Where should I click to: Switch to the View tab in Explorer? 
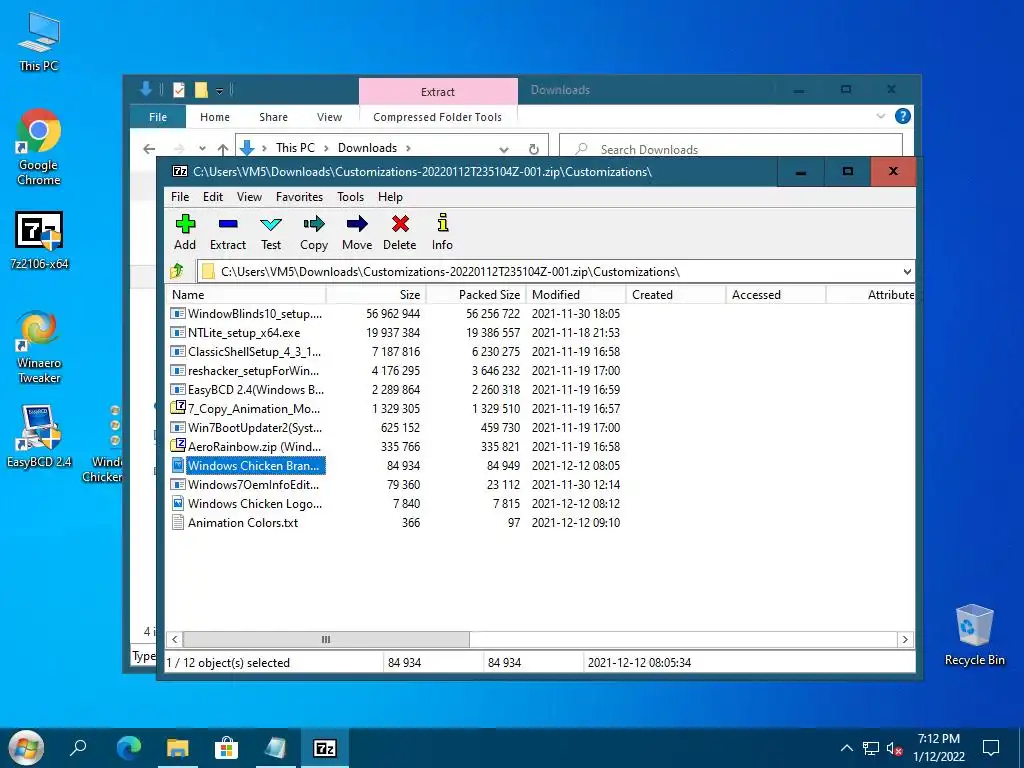[x=329, y=117]
